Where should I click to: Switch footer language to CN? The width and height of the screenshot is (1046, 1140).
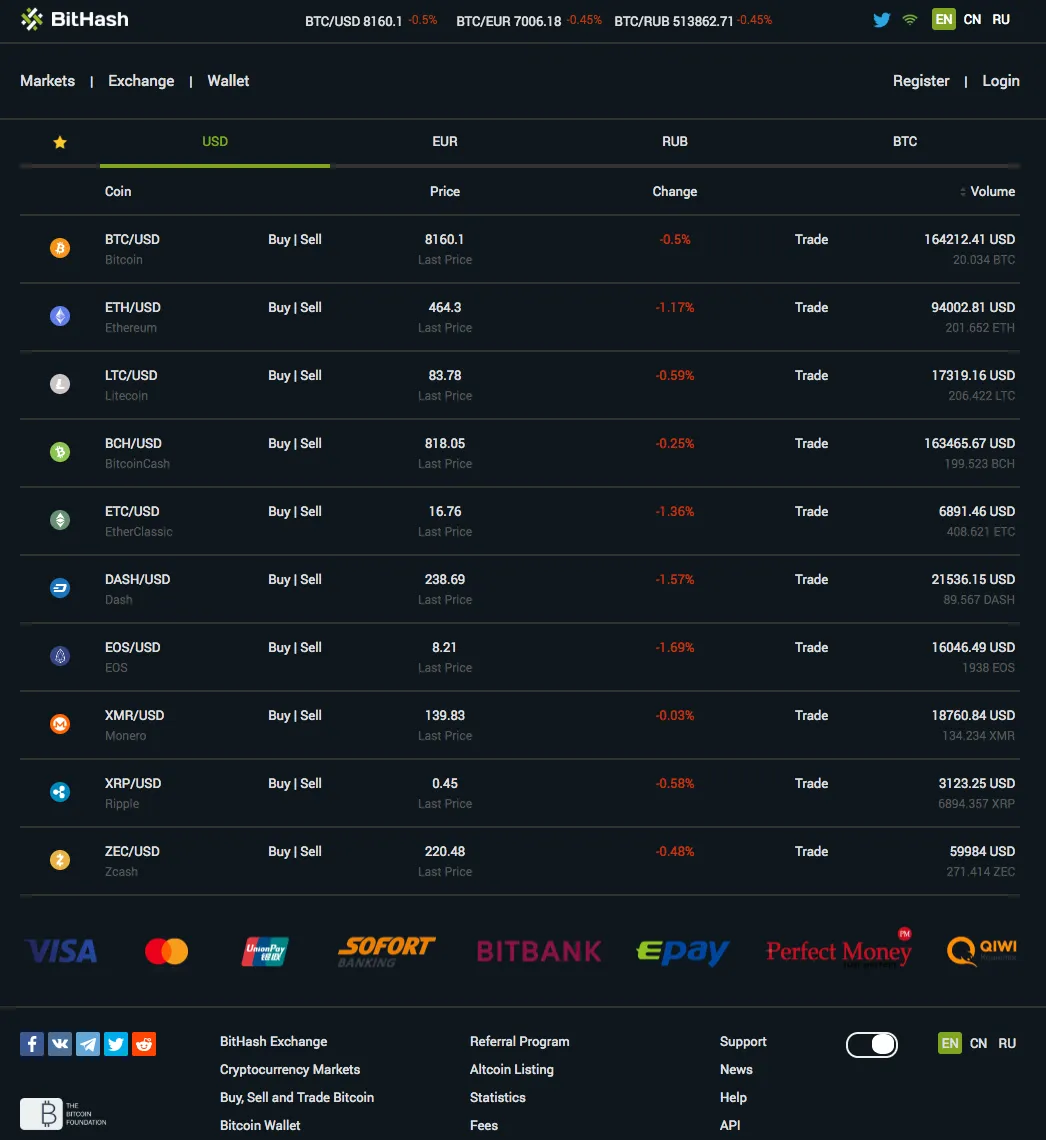(978, 1043)
